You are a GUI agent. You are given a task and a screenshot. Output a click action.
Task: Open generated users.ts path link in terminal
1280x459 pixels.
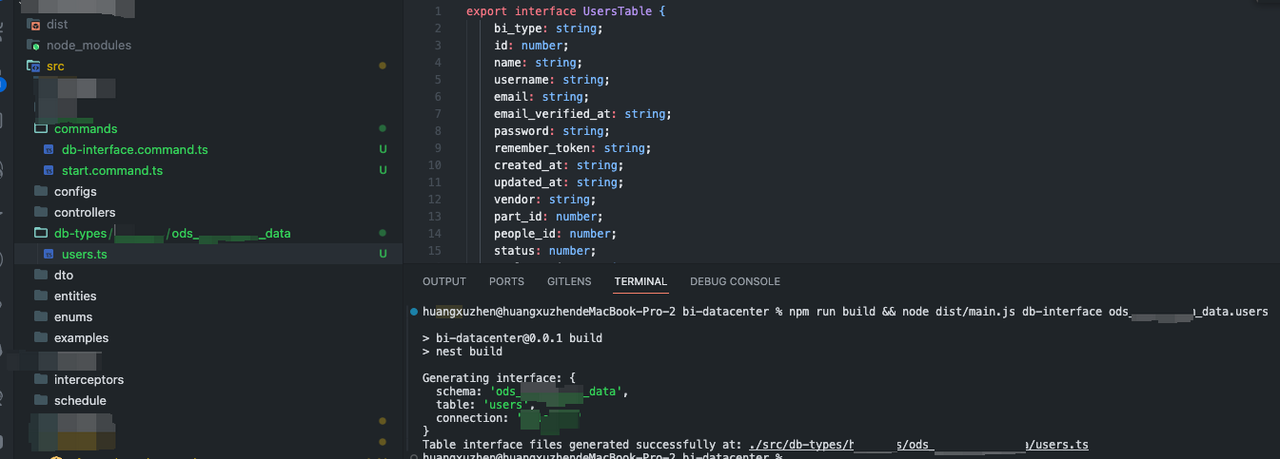[919, 444]
